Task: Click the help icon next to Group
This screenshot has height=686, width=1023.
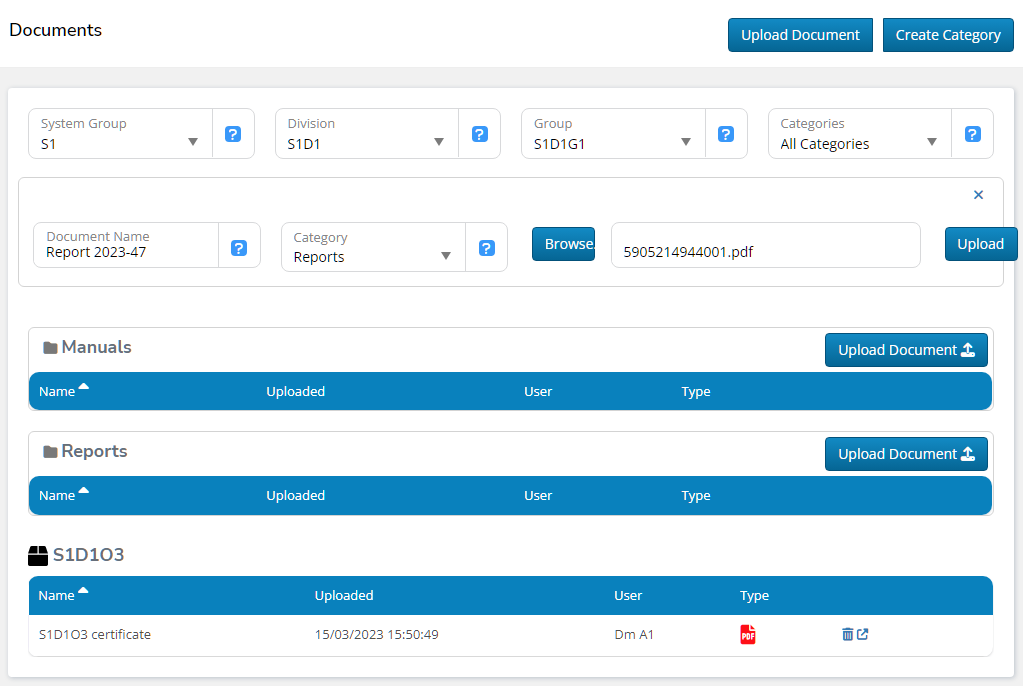Action: pyautogui.click(x=726, y=134)
